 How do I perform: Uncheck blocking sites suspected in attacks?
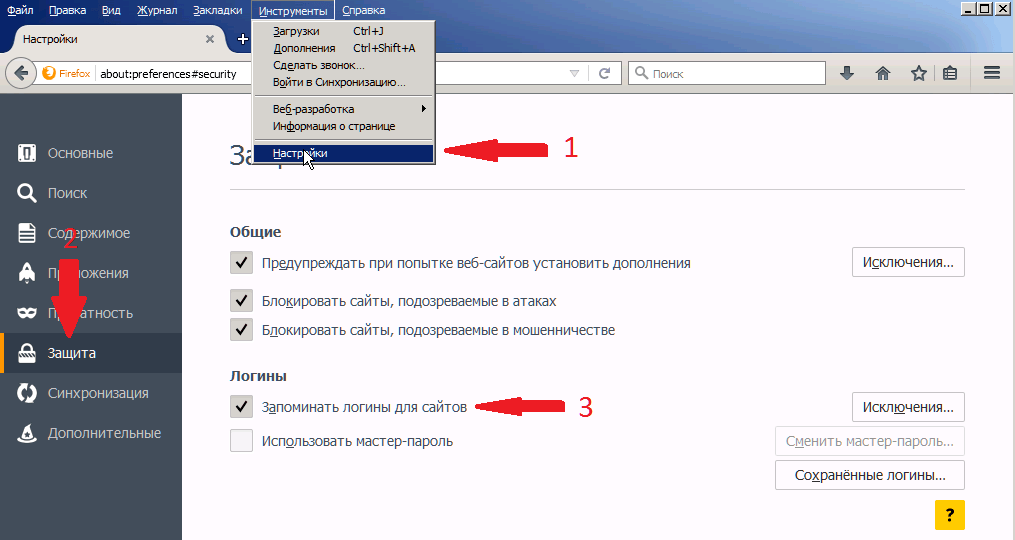(x=241, y=301)
